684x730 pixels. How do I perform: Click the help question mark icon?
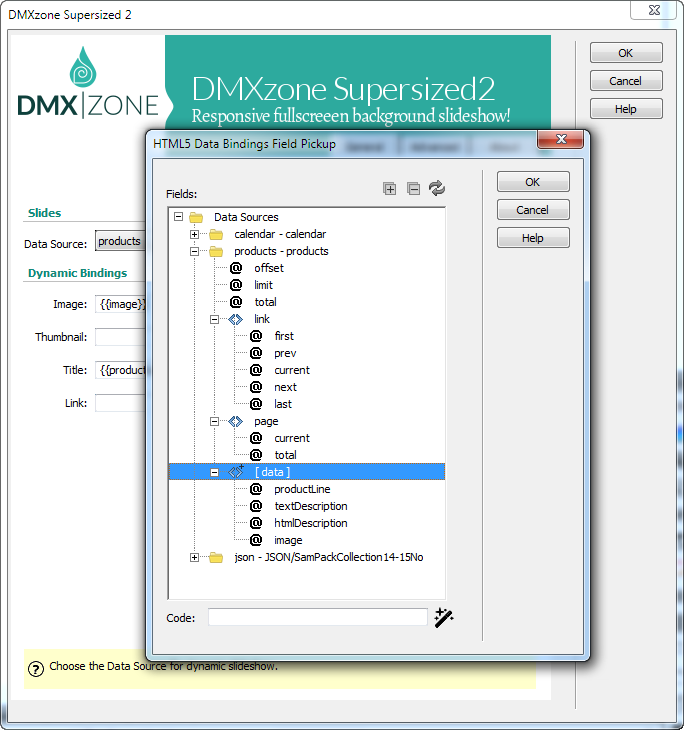(x=36, y=669)
